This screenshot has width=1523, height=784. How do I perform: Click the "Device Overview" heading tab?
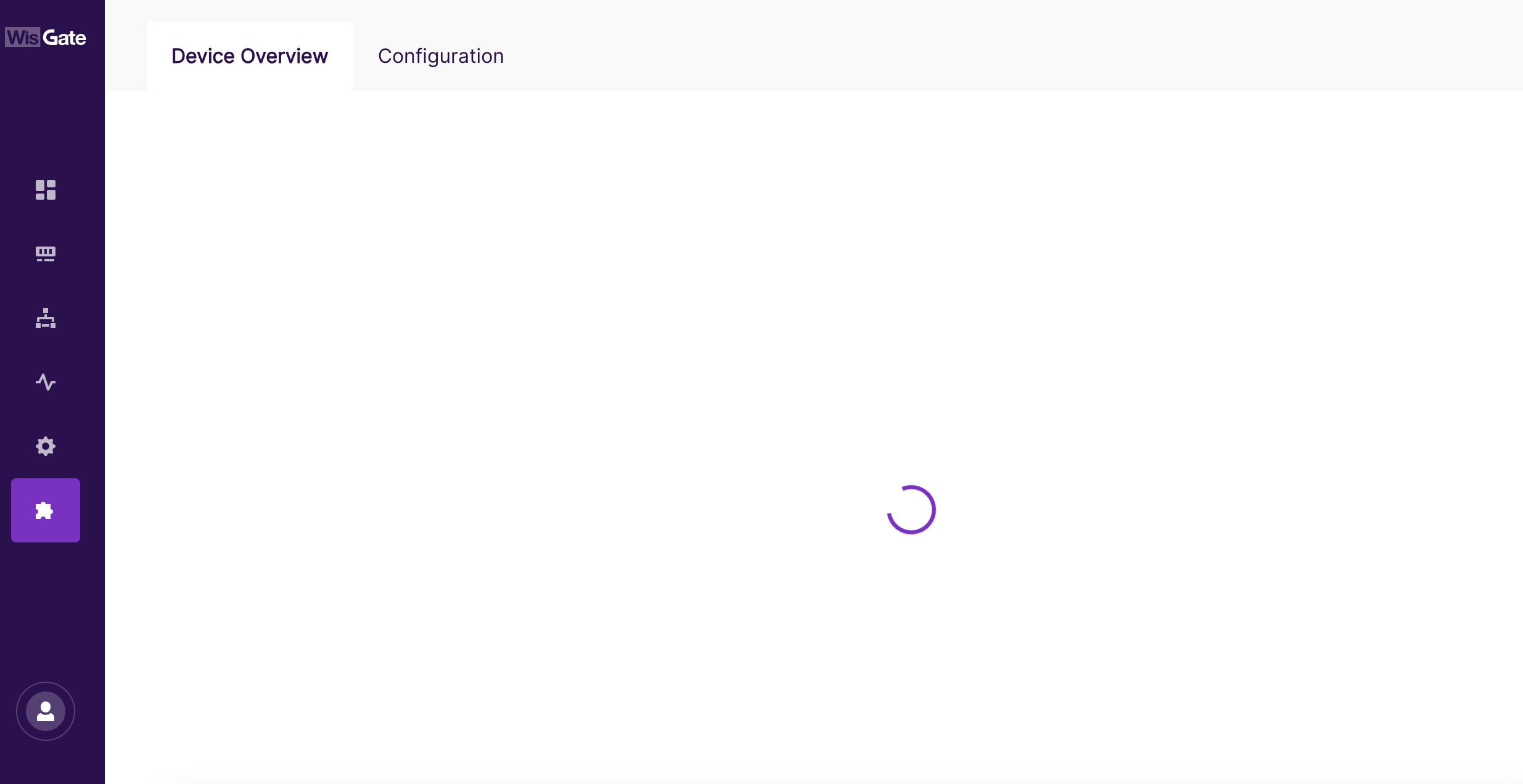pos(250,56)
